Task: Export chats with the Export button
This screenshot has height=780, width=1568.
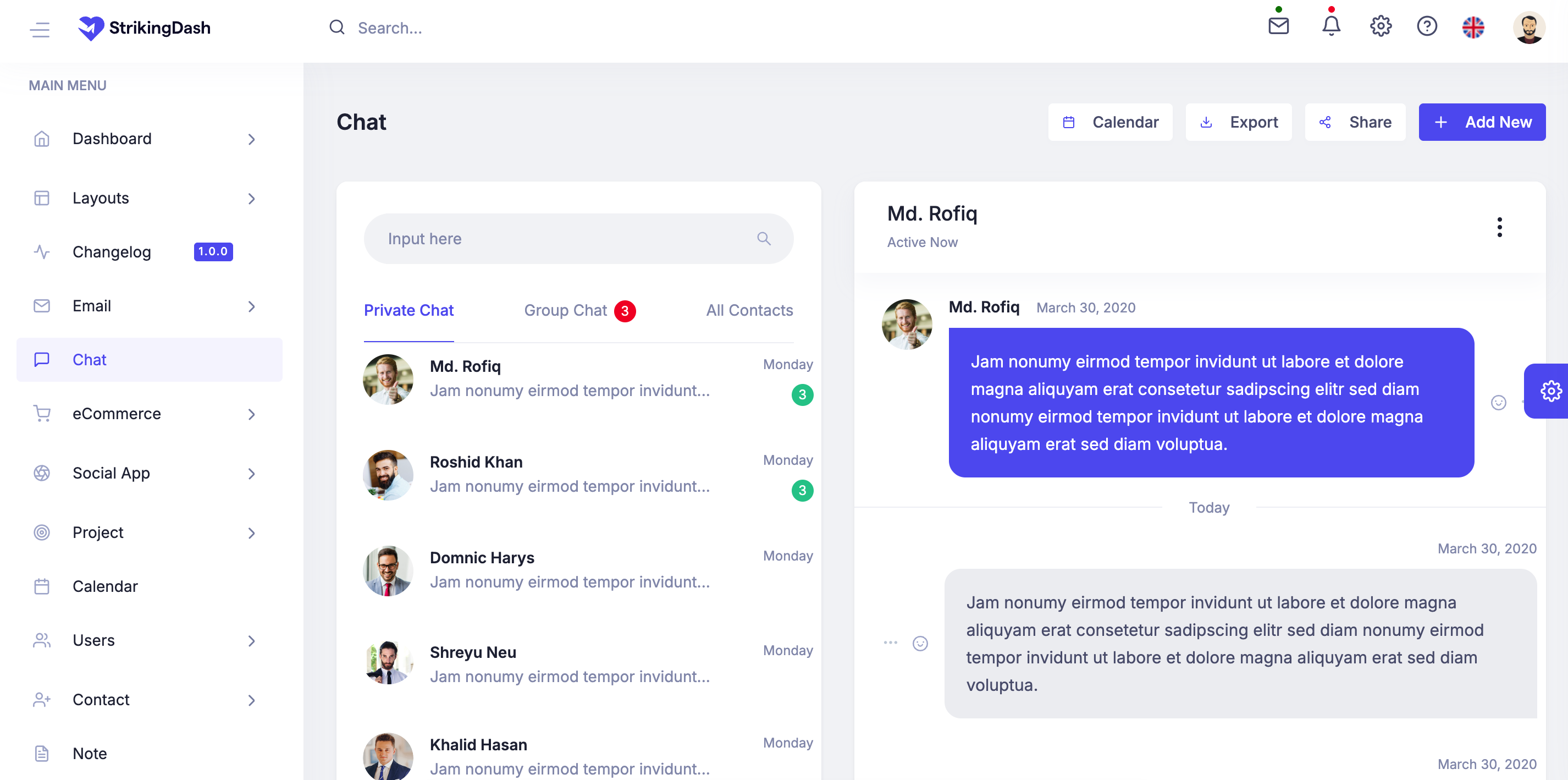Action: [x=1239, y=122]
